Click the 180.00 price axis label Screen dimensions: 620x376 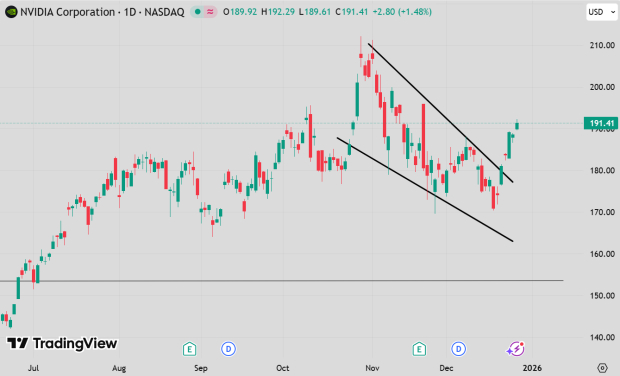[x=602, y=170]
